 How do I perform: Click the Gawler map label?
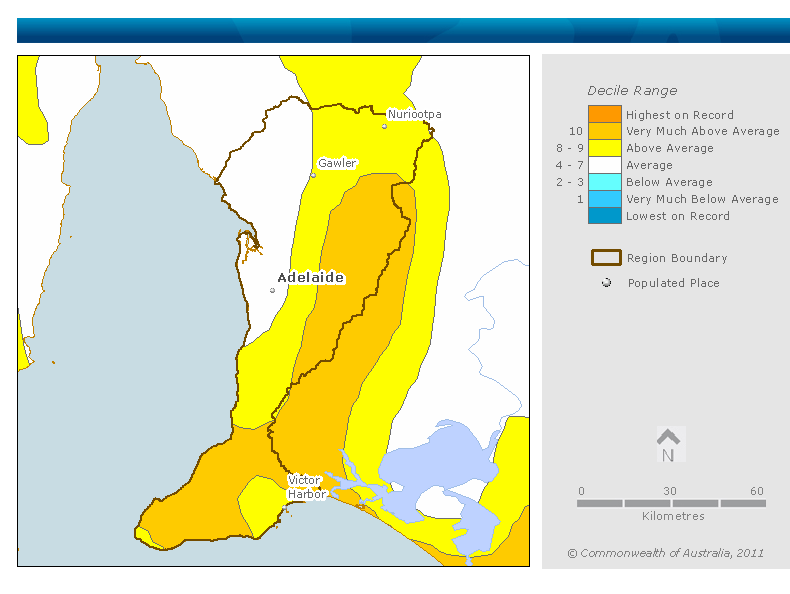click(337, 163)
